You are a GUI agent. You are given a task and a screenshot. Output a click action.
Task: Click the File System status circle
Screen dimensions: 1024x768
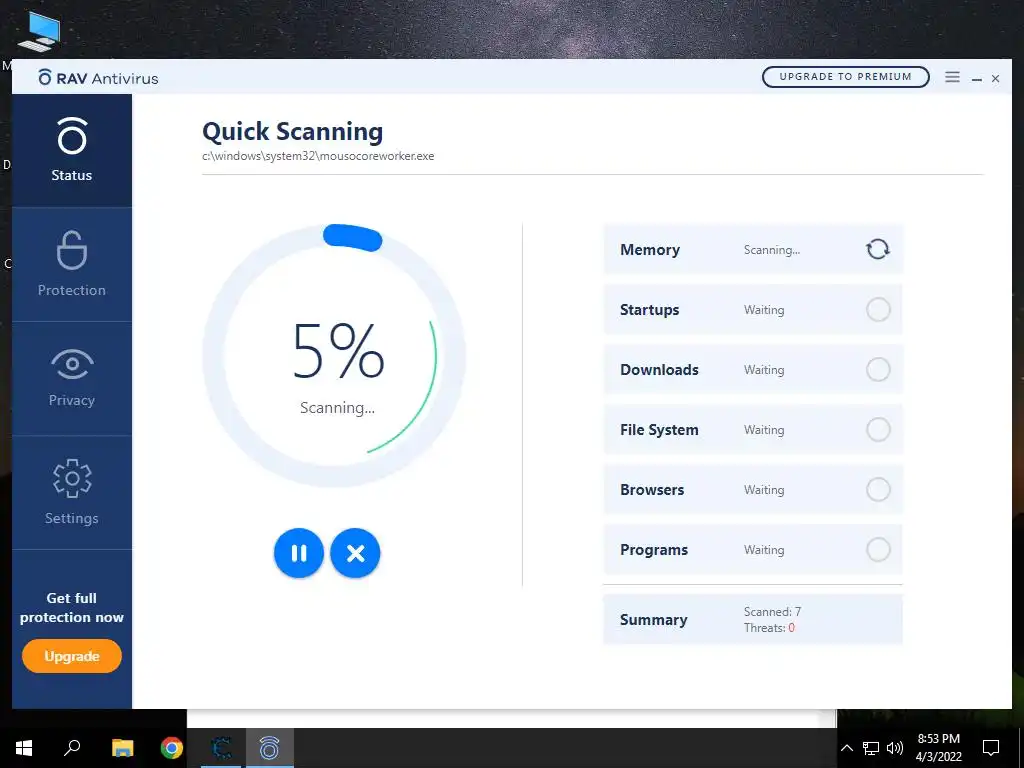click(878, 430)
